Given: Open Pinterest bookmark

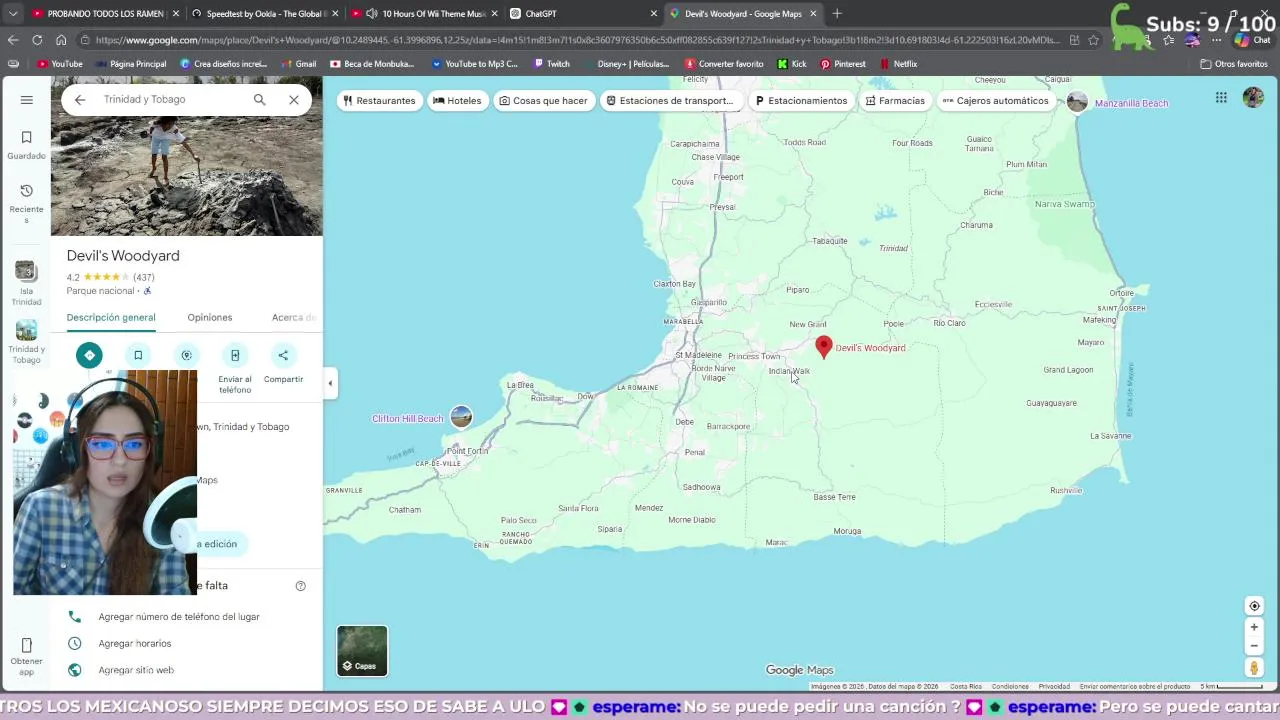Looking at the screenshot, I should pyautogui.click(x=843, y=64).
